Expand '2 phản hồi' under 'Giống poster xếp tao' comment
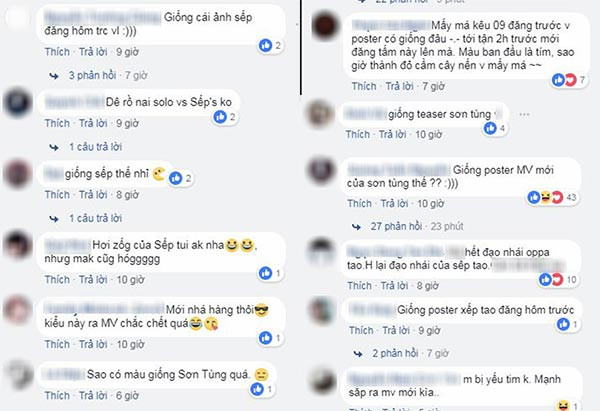This screenshot has width=600, height=411. pos(395,353)
